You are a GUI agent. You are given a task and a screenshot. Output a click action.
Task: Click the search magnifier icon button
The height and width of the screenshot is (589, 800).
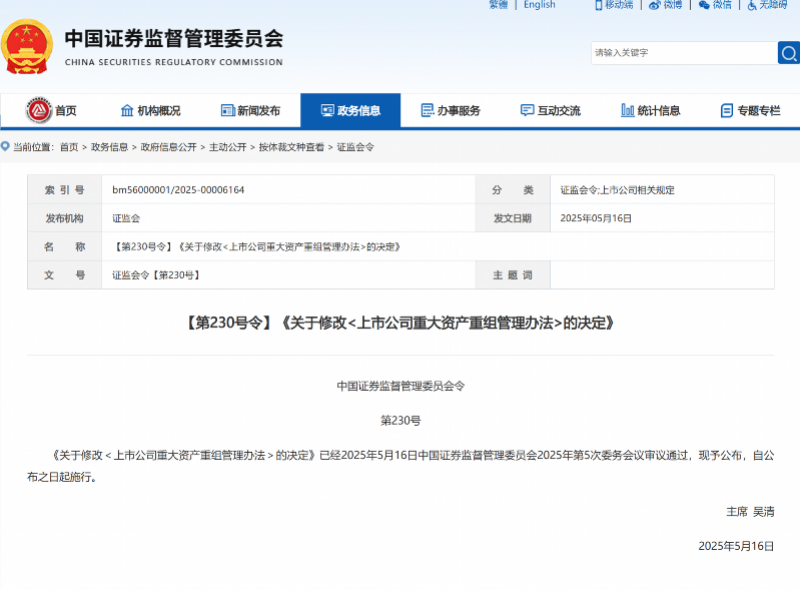point(788,52)
